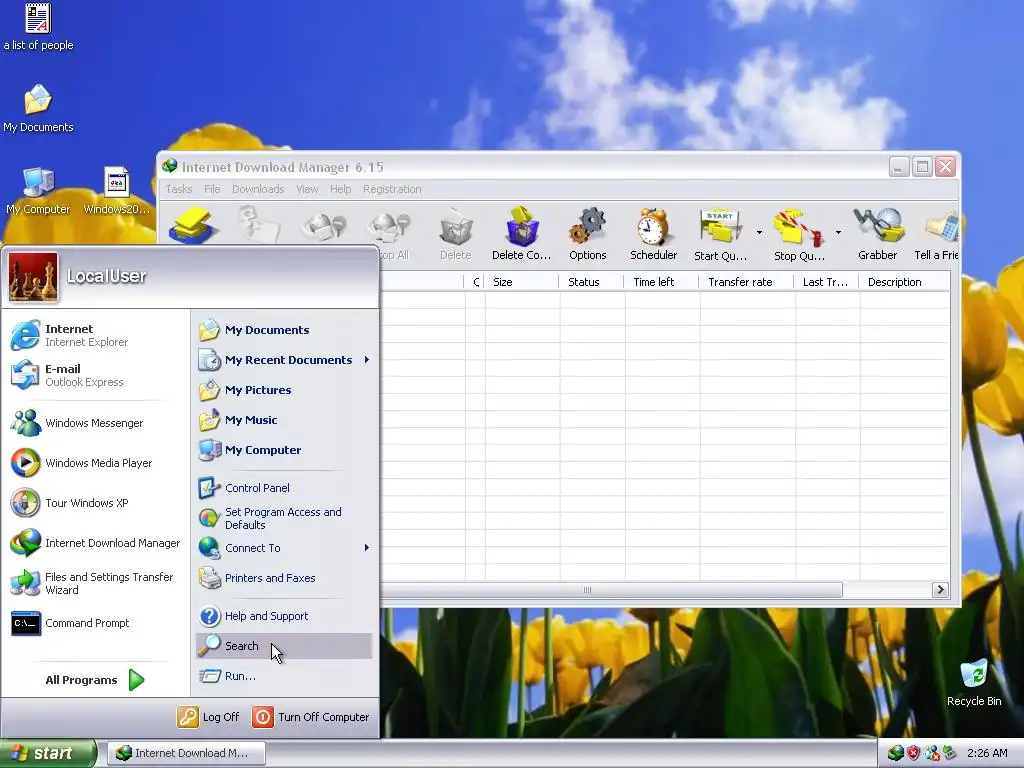1024x768 pixels.
Task: Click Turn Off Computer button
Action: [x=311, y=717]
